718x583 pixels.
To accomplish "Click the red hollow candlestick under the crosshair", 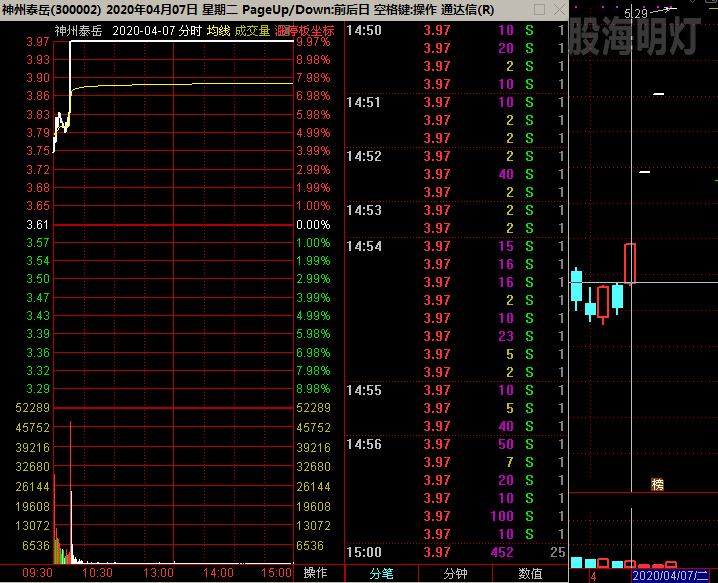I will 630,263.
